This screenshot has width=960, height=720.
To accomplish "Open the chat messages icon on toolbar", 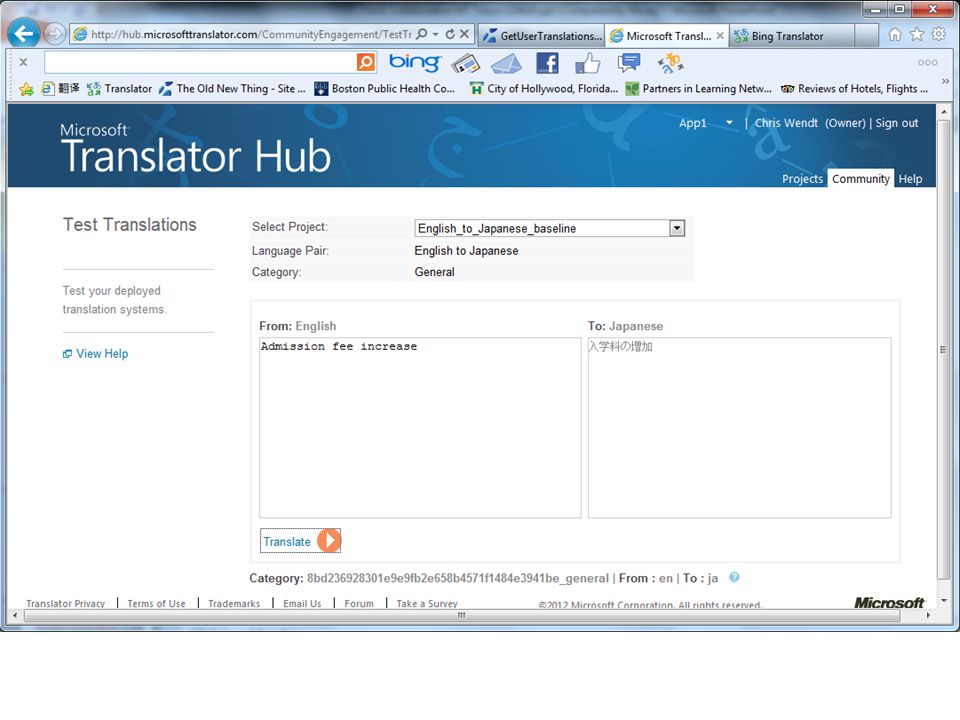I will 629,62.
